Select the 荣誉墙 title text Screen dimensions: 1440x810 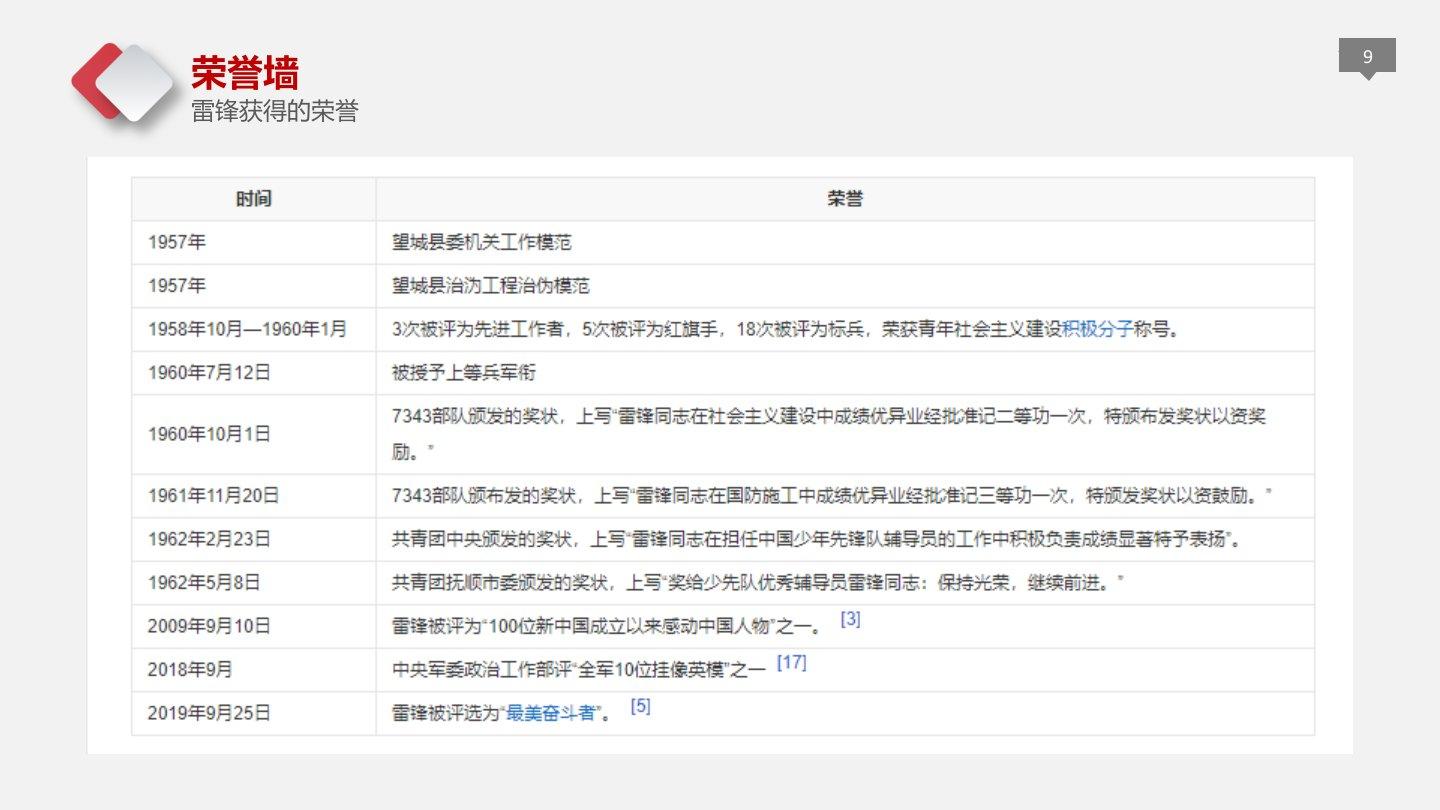(x=245, y=72)
